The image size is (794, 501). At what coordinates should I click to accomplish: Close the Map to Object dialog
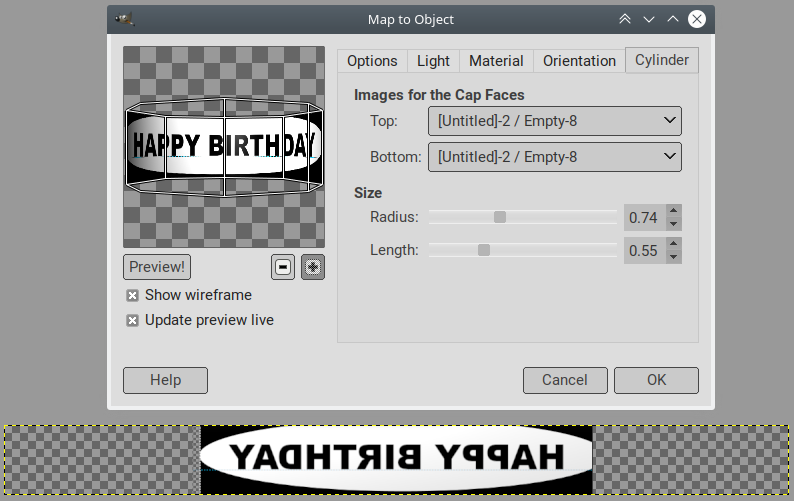click(697, 19)
